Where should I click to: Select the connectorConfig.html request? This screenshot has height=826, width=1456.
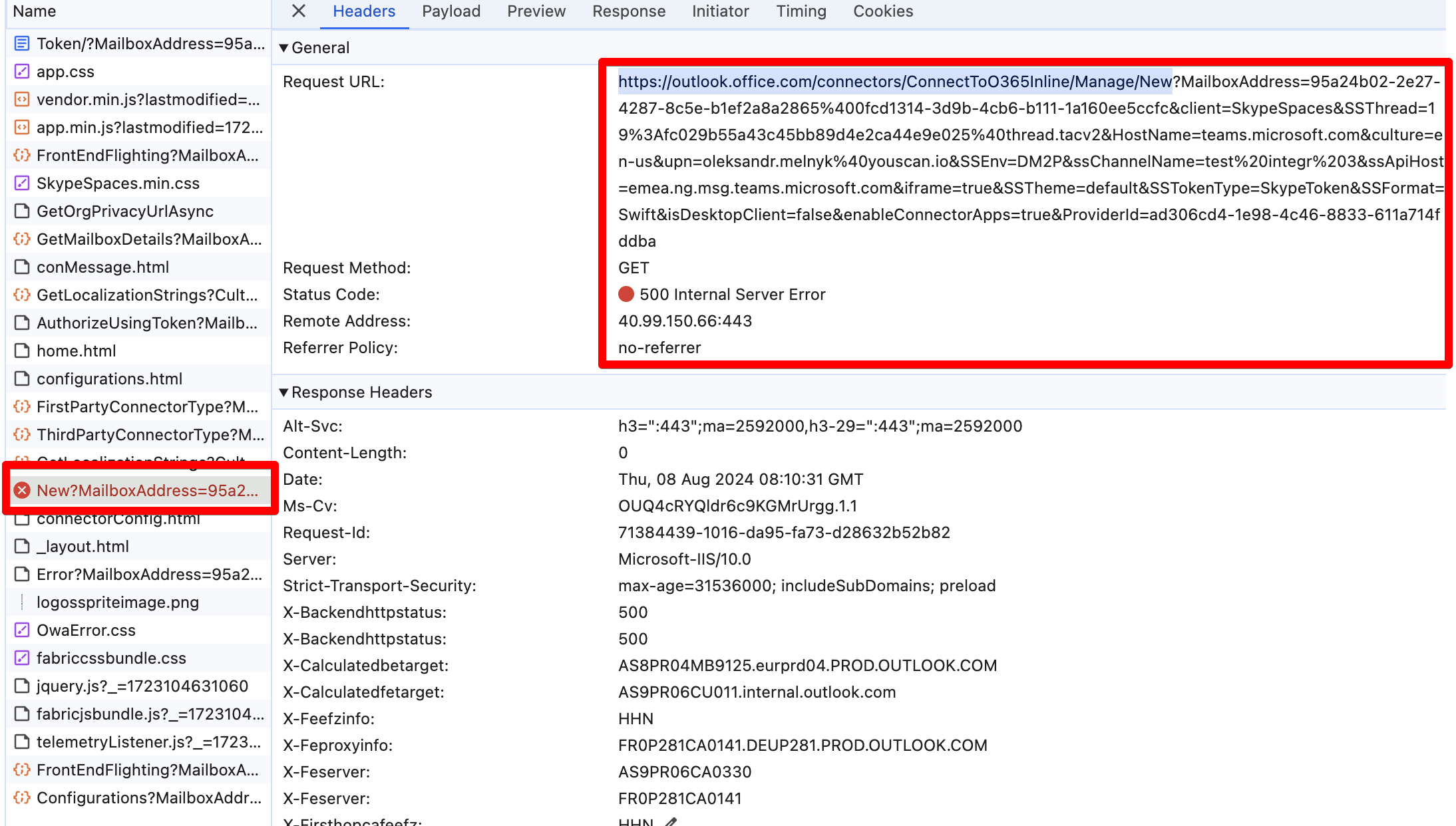(x=138, y=519)
